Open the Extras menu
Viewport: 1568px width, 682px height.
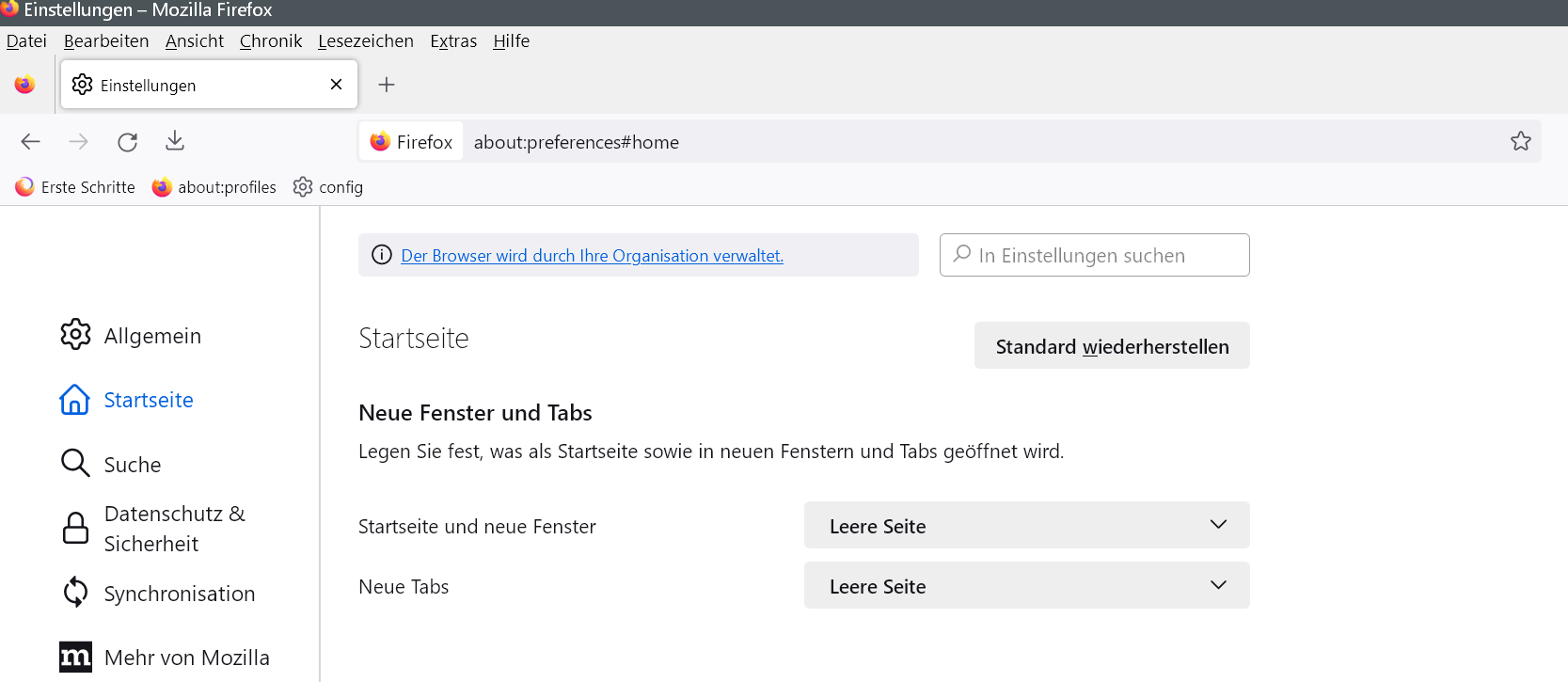click(x=453, y=41)
